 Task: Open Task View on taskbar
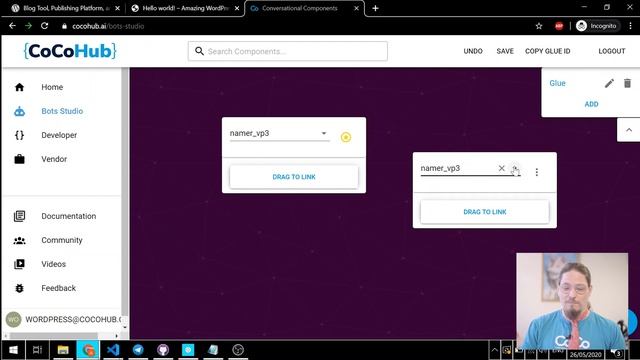(x=38, y=350)
